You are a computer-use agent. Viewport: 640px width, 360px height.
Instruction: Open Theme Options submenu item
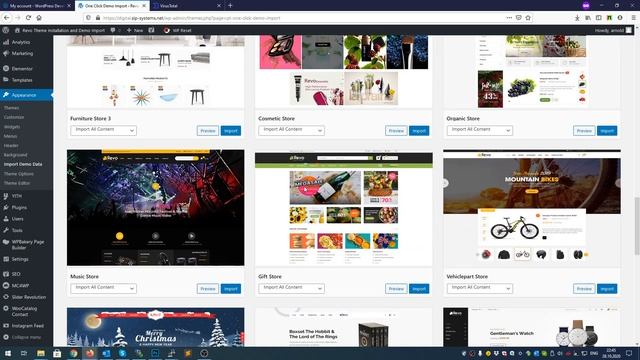pos(19,173)
